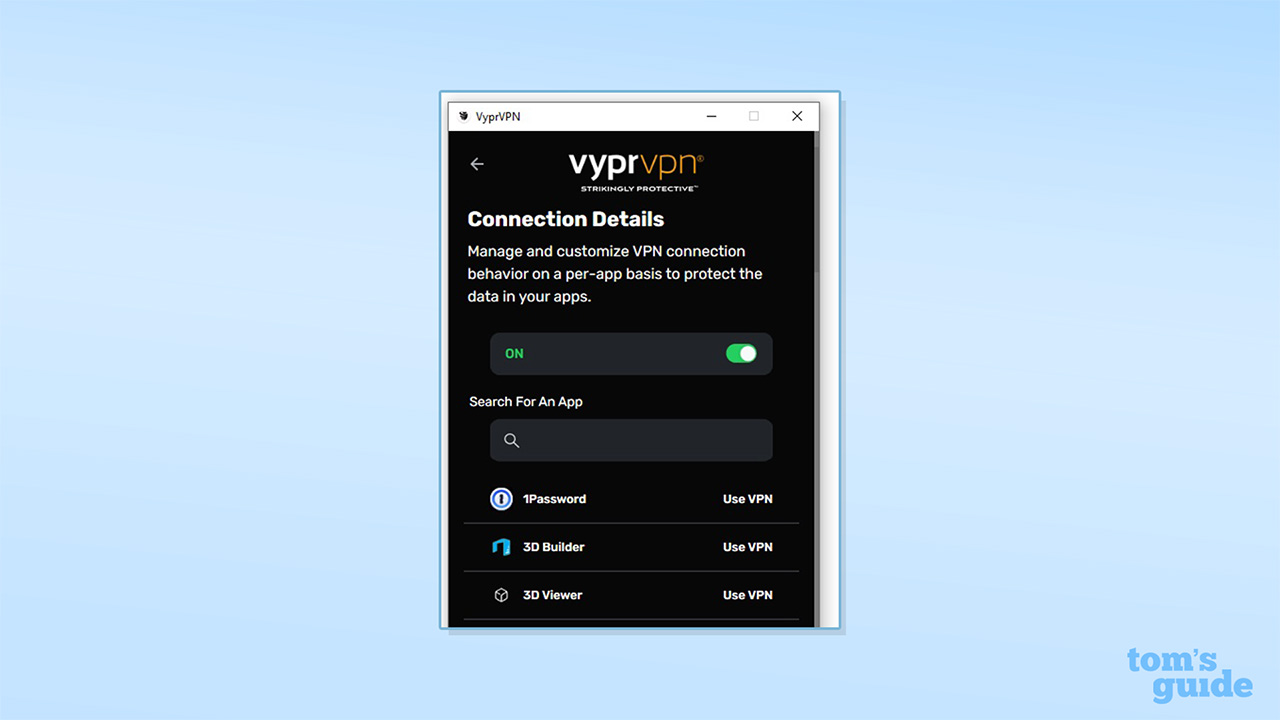Open the Use VPN option for 1Password
The width and height of the screenshot is (1280, 720).
(x=748, y=499)
